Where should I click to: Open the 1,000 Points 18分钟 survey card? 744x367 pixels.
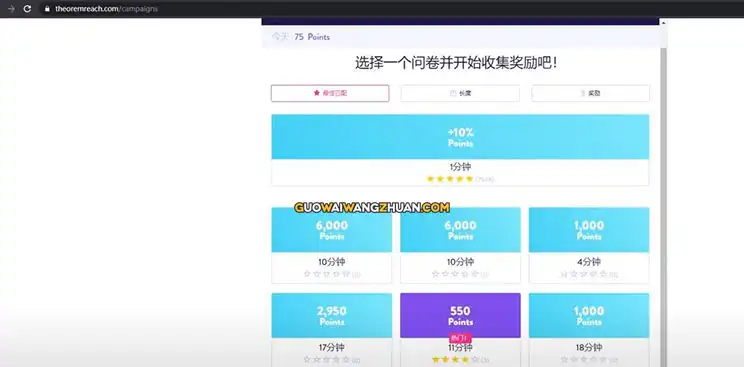pyautogui.click(x=589, y=329)
